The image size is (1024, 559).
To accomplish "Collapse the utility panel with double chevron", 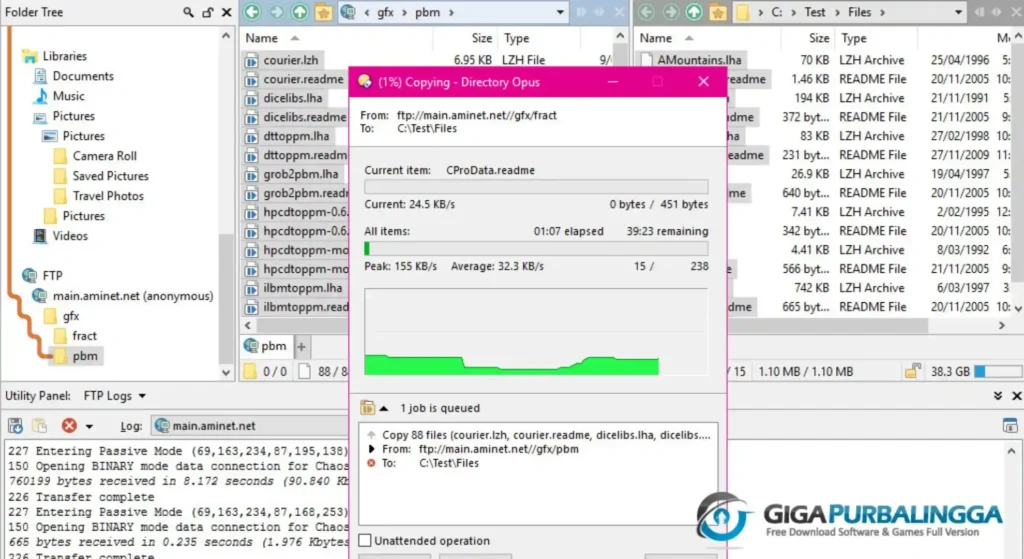I will 998,396.
